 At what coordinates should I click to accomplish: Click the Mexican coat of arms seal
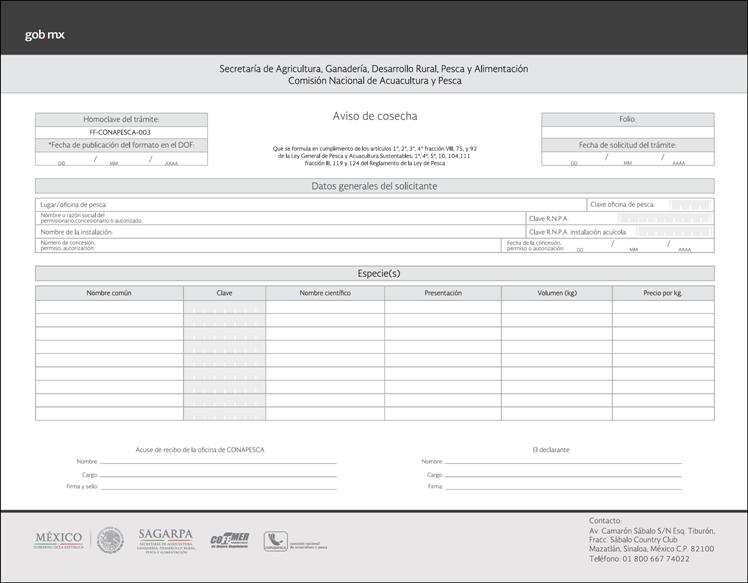(110, 540)
